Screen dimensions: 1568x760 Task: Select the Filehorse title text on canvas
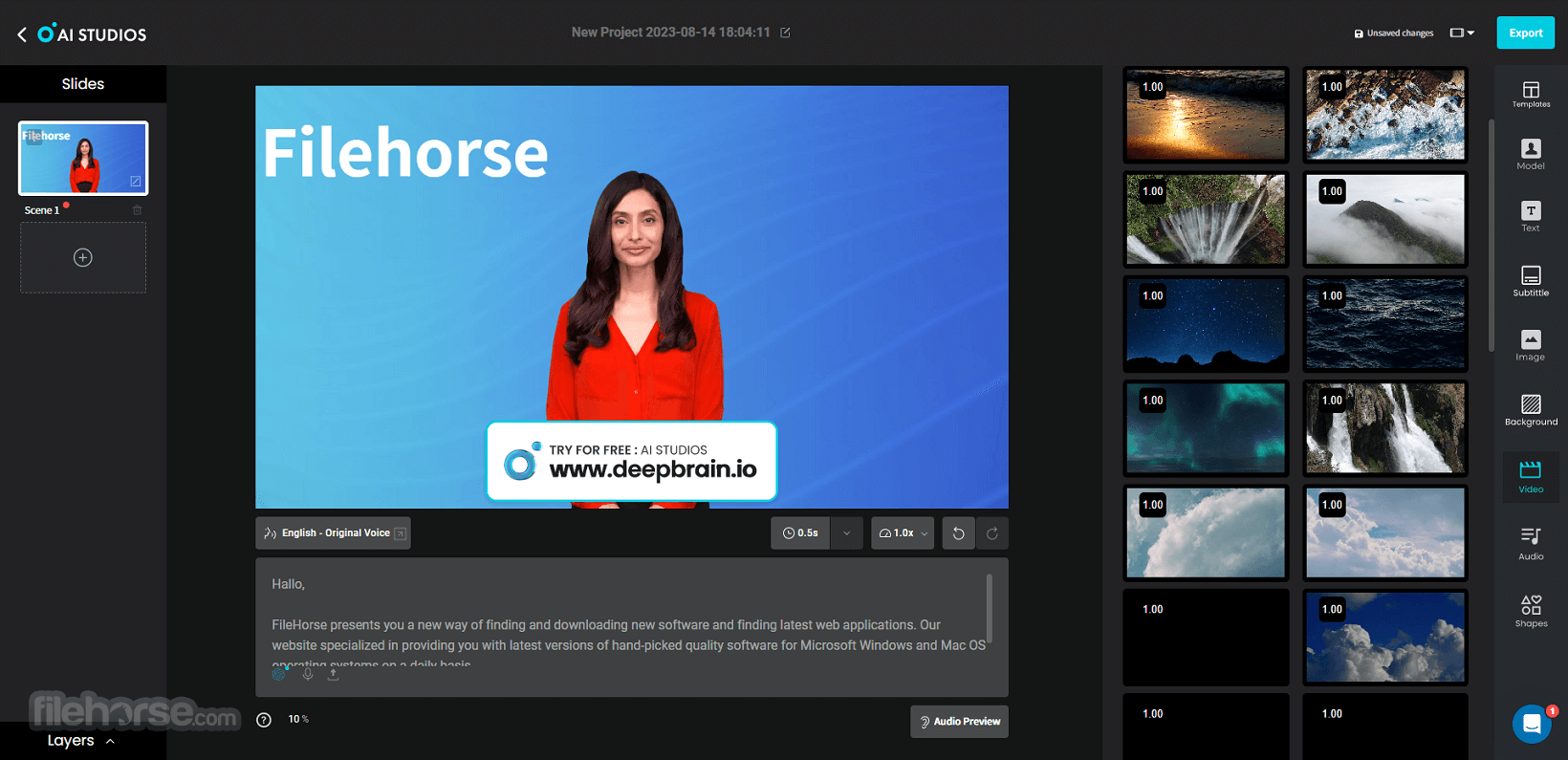coord(405,153)
